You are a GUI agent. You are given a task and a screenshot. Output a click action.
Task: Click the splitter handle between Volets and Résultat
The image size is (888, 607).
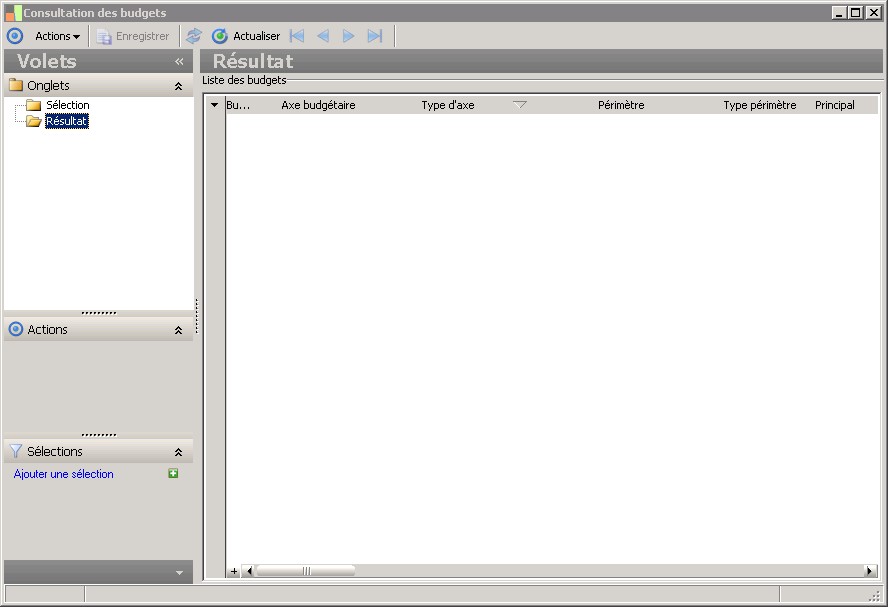tap(197, 316)
